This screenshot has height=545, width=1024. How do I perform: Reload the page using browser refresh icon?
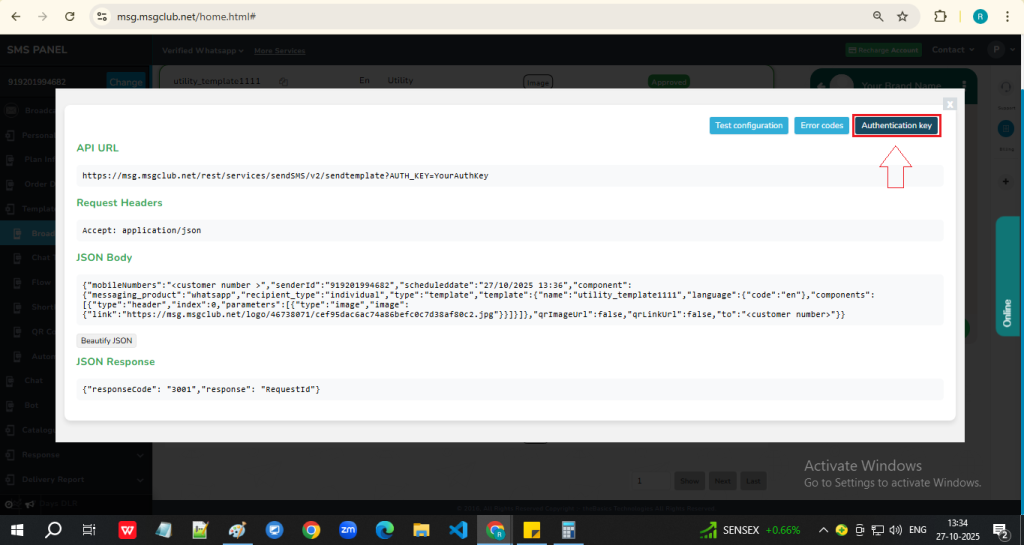click(x=69, y=17)
